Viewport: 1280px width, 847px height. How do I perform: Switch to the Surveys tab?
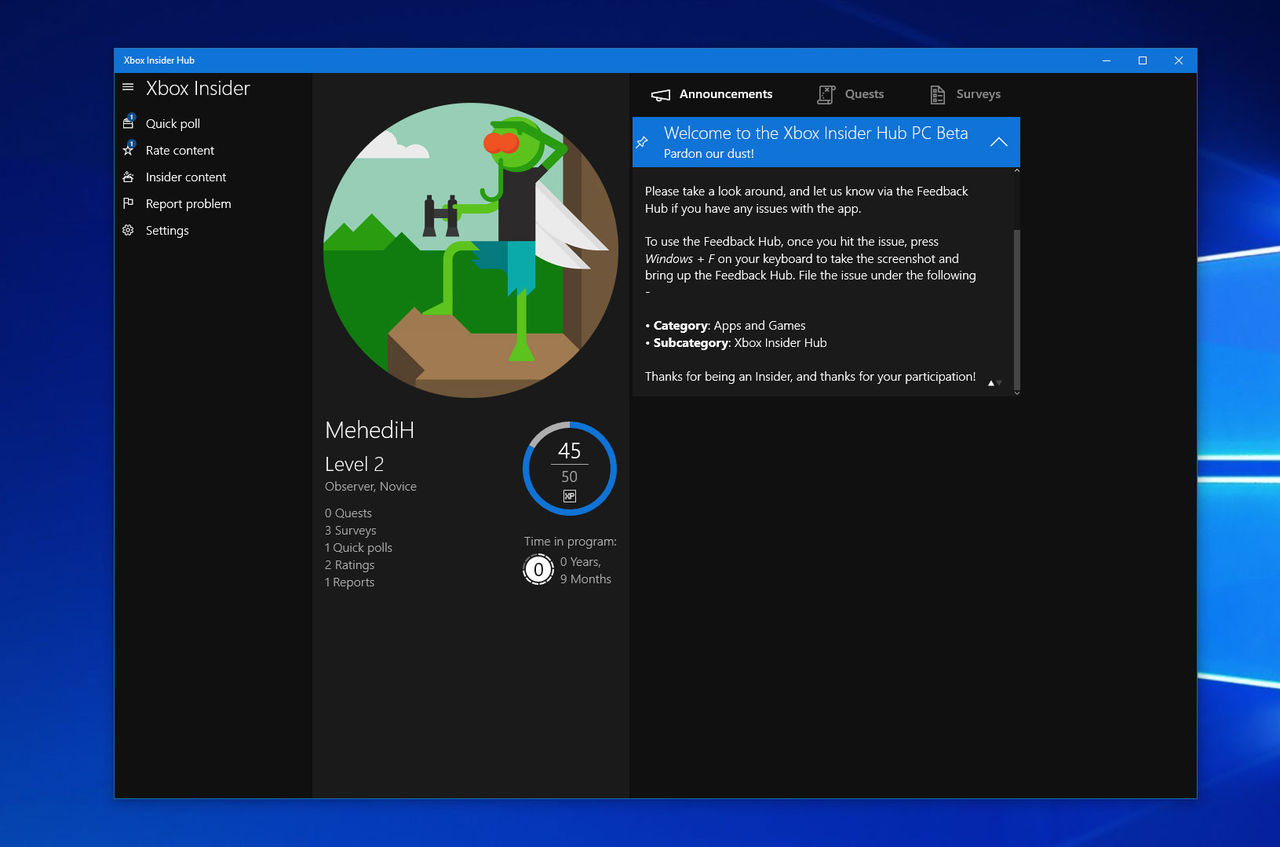pyautogui.click(x=976, y=94)
